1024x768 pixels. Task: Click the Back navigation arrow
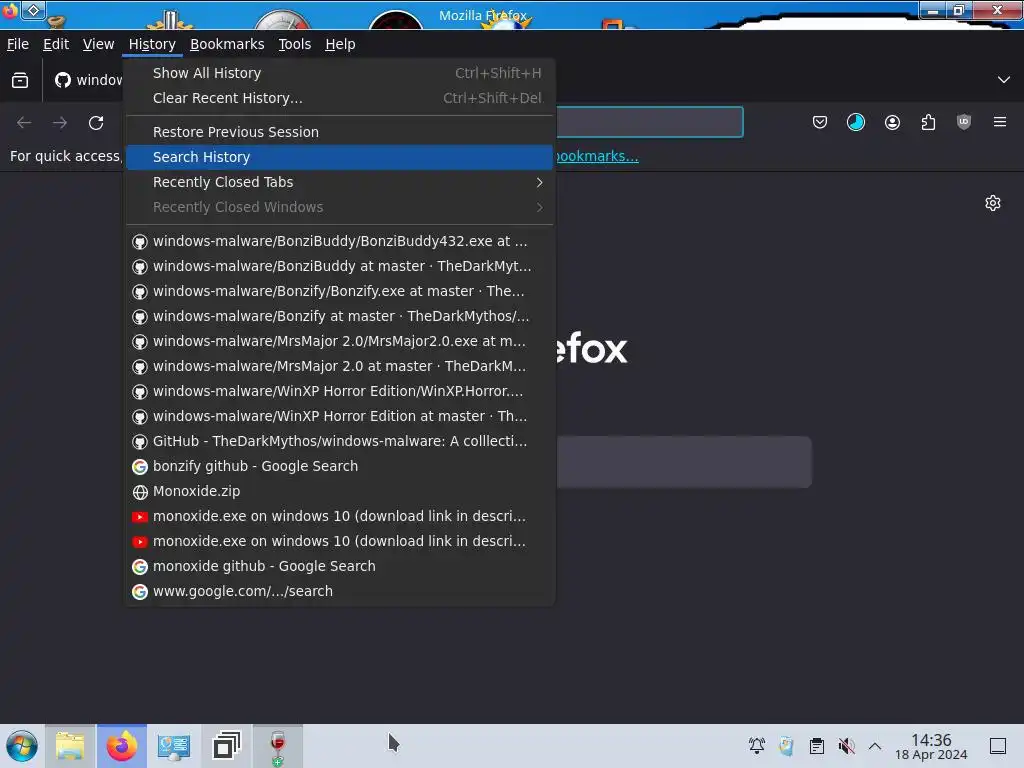pyautogui.click(x=24, y=122)
